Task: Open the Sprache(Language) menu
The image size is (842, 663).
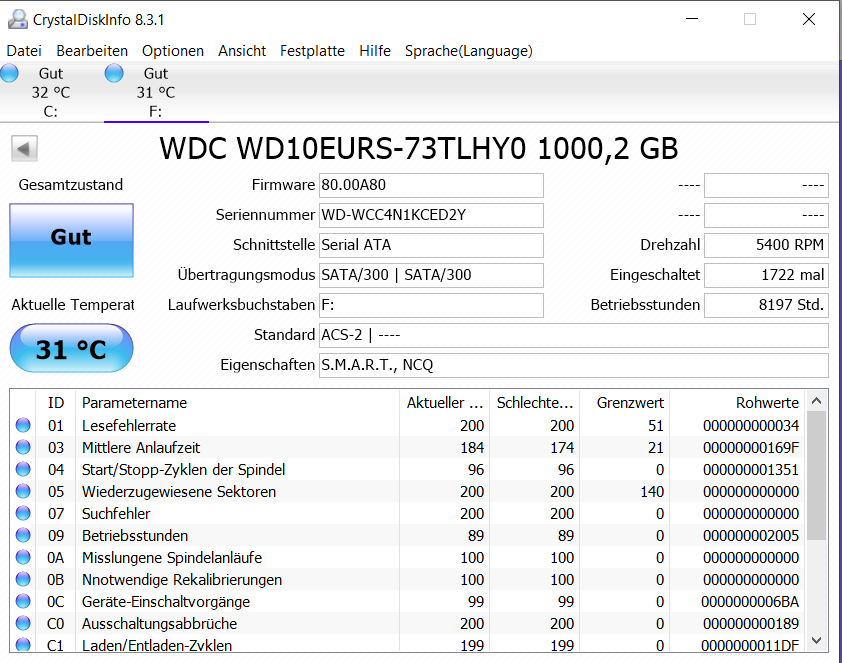Action: pos(468,51)
